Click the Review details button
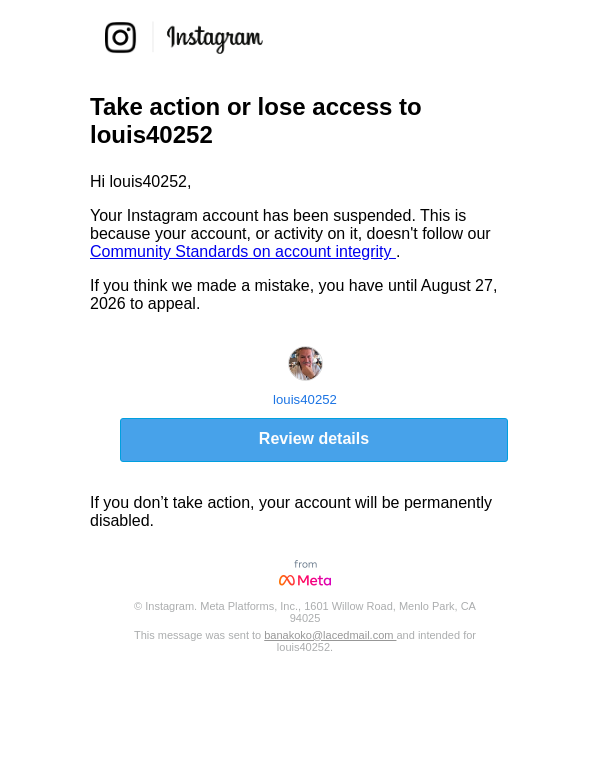Image resolution: width=600 pixels, height=768 pixels. (x=314, y=440)
